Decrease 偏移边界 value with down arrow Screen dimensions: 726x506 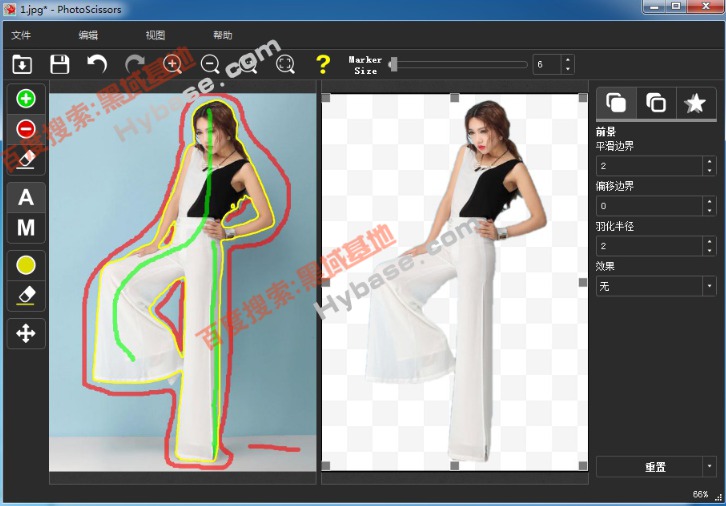pyautogui.click(x=709, y=211)
